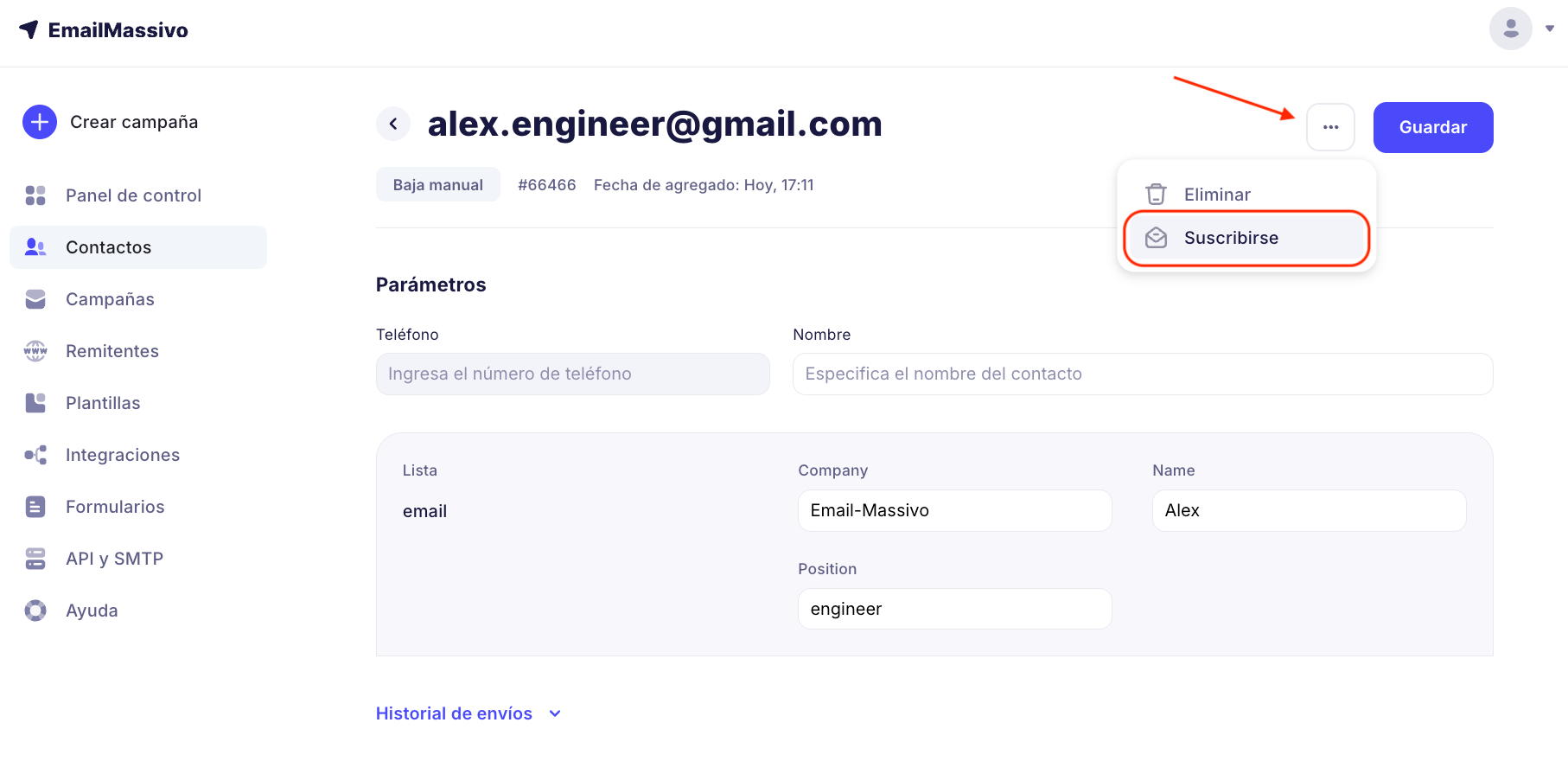Open the user account dropdown arrow
Image resolution: width=1568 pixels, height=761 pixels.
1550,29
